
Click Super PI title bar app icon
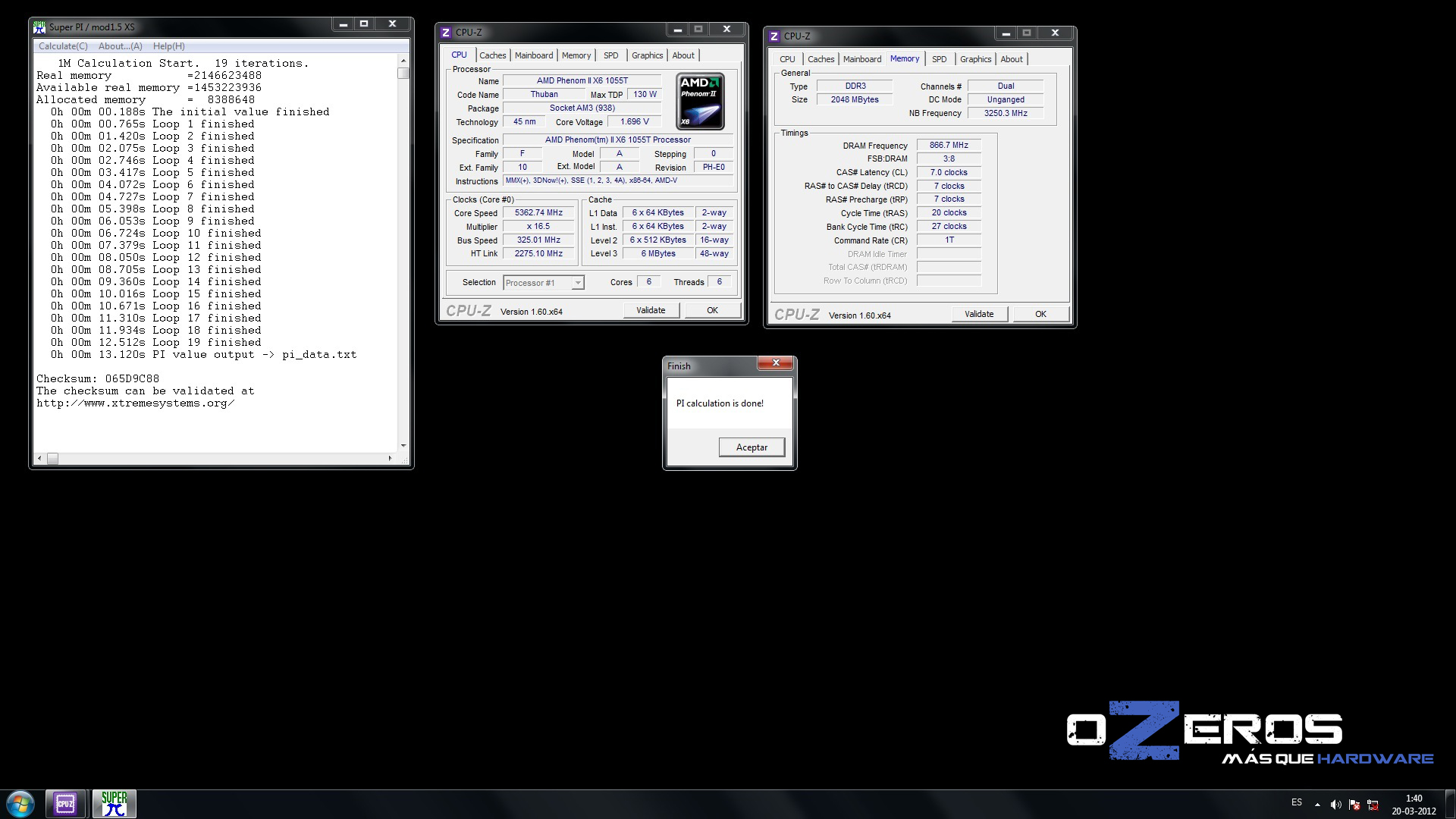point(39,27)
